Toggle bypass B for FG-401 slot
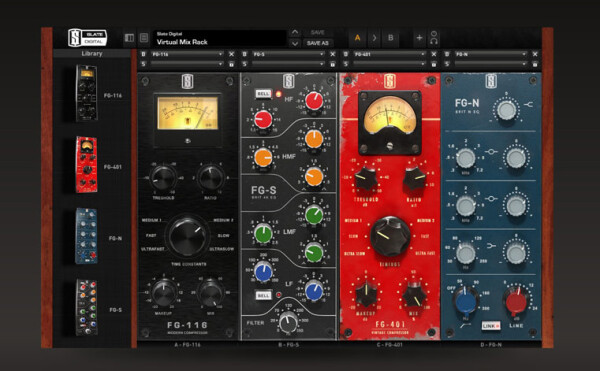 coord(346,54)
